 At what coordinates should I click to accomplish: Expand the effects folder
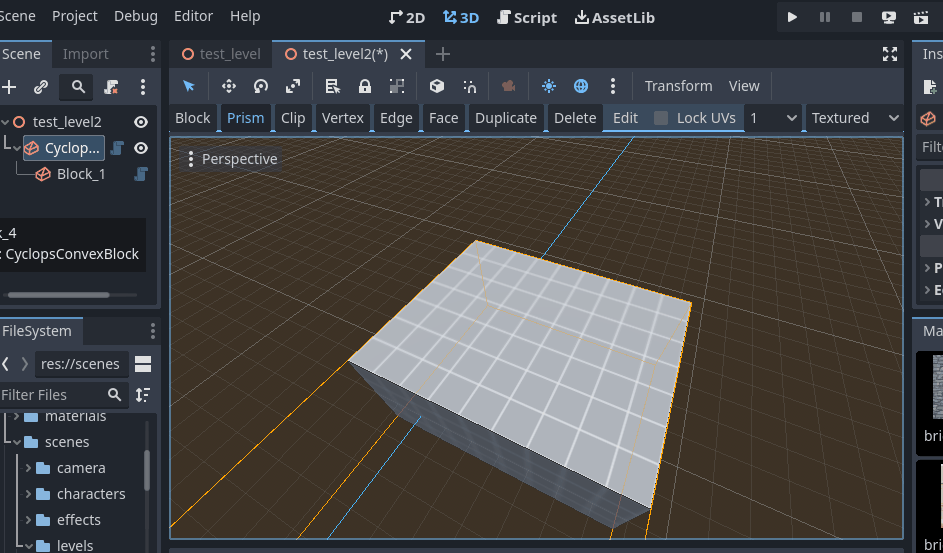pos(28,520)
